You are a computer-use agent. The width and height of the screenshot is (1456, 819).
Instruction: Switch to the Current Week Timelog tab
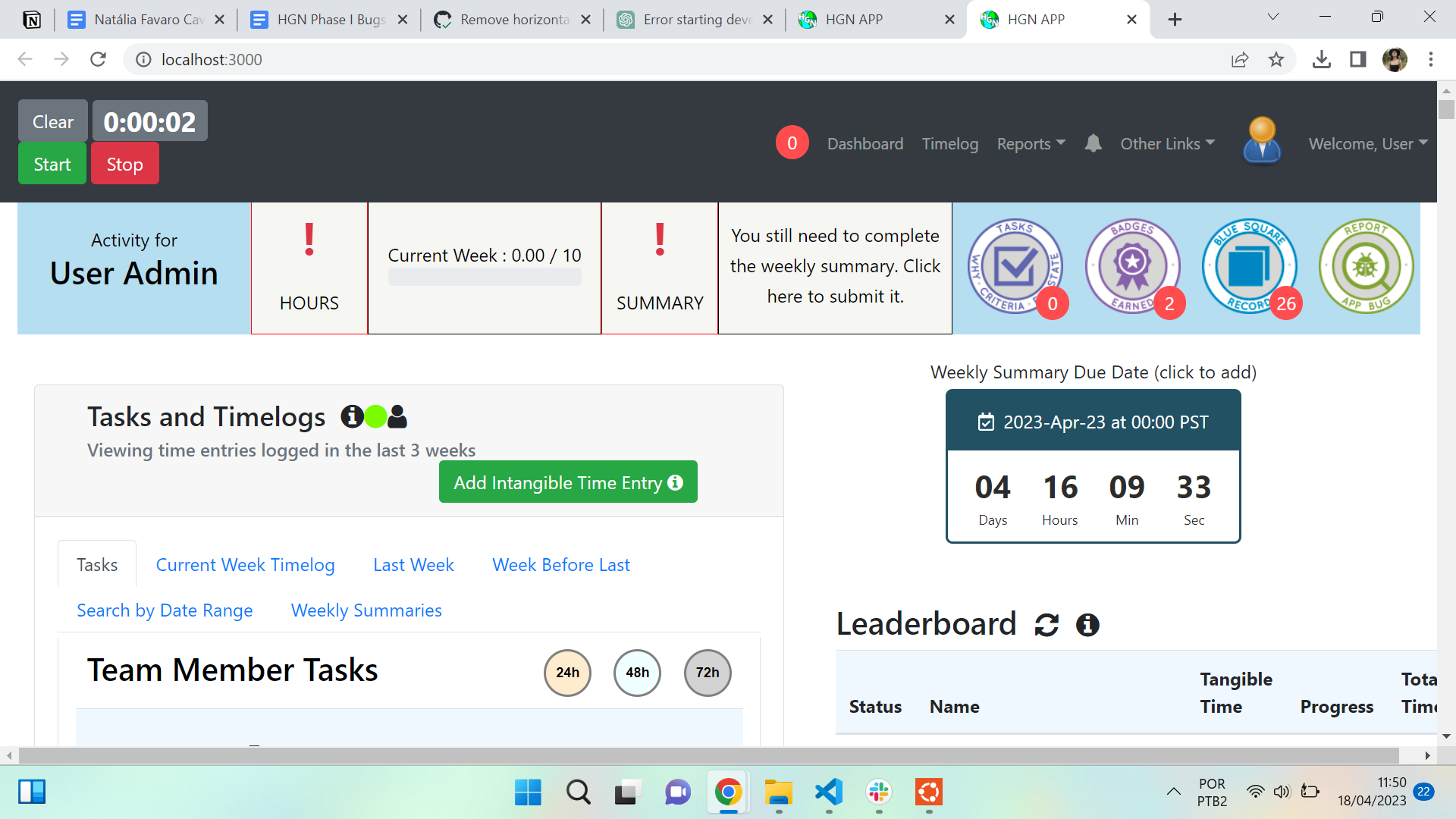point(245,565)
